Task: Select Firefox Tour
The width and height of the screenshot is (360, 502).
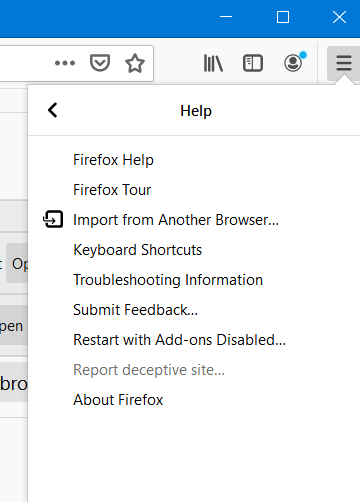Action: tap(112, 190)
